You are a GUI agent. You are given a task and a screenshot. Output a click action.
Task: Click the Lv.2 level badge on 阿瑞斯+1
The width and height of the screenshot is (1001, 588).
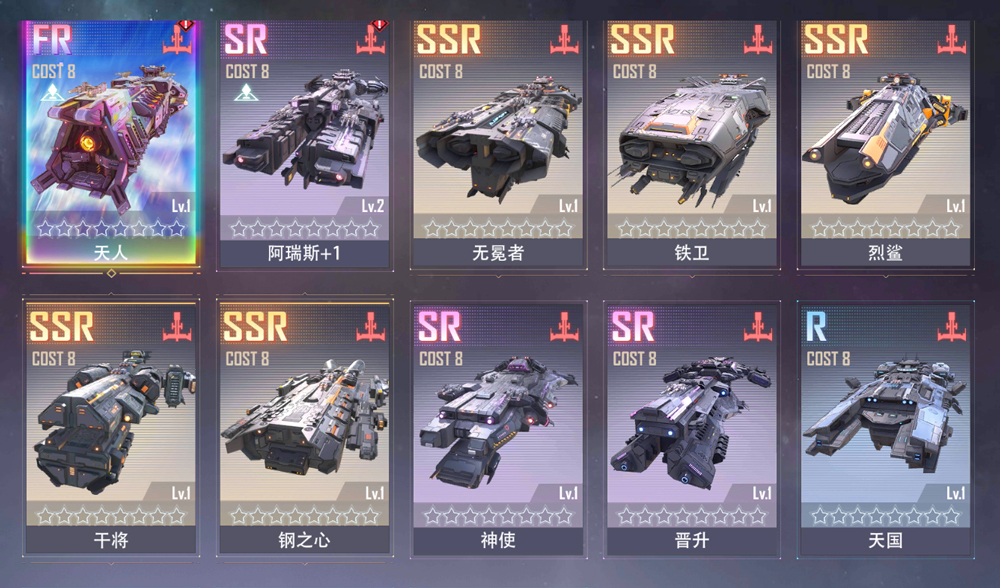point(373,206)
